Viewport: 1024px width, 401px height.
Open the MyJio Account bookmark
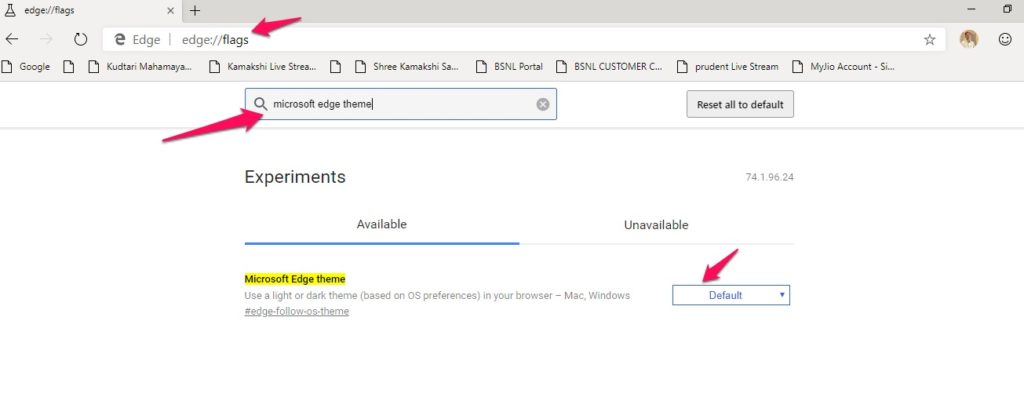[842, 67]
